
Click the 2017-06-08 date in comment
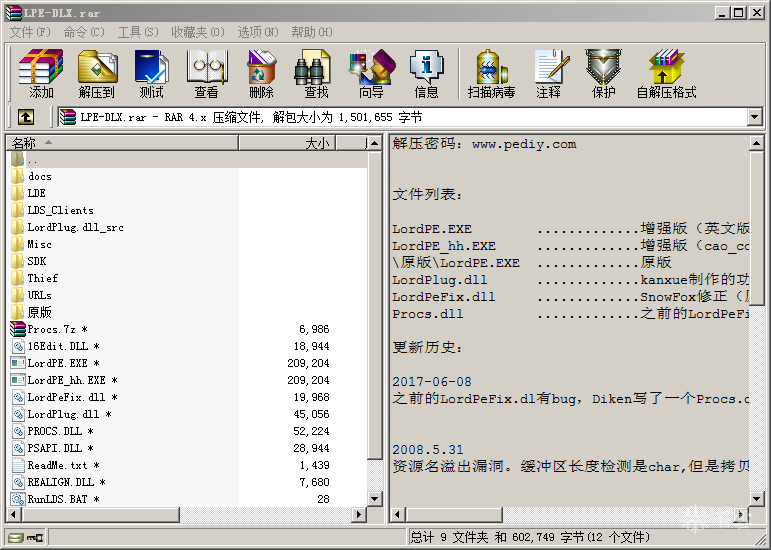pyautogui.click(x=432, y=382)
